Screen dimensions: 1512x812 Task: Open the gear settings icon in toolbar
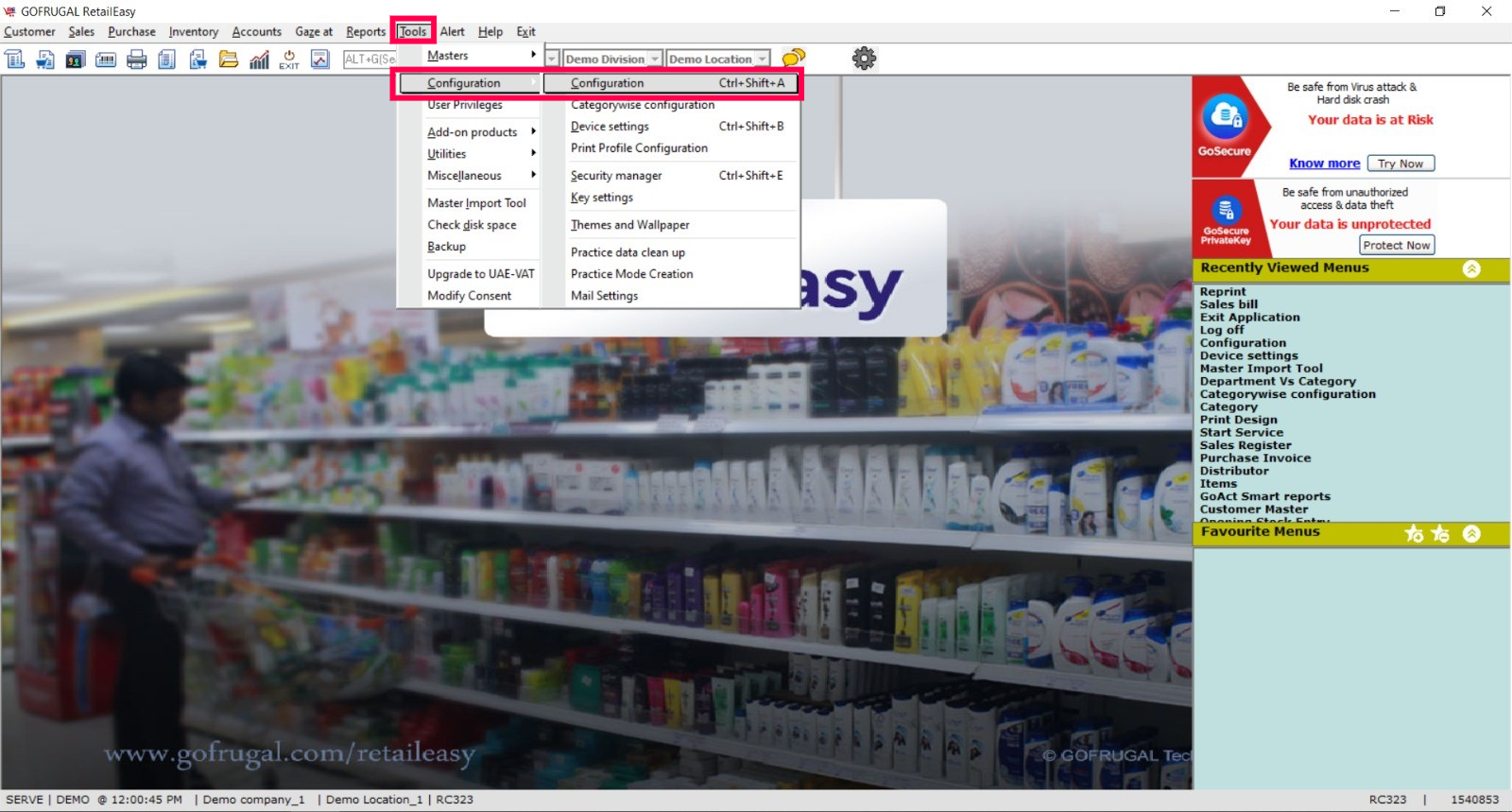click(x=864, y=59)
